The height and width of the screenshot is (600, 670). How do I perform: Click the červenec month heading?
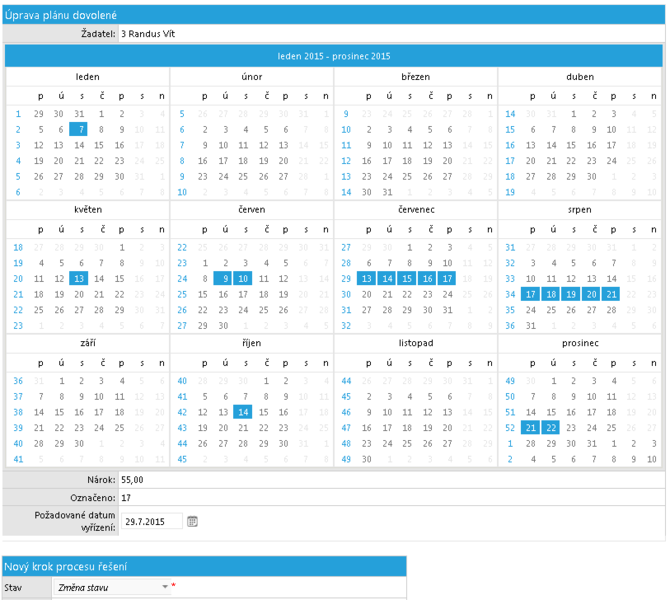tap(416, 209)
